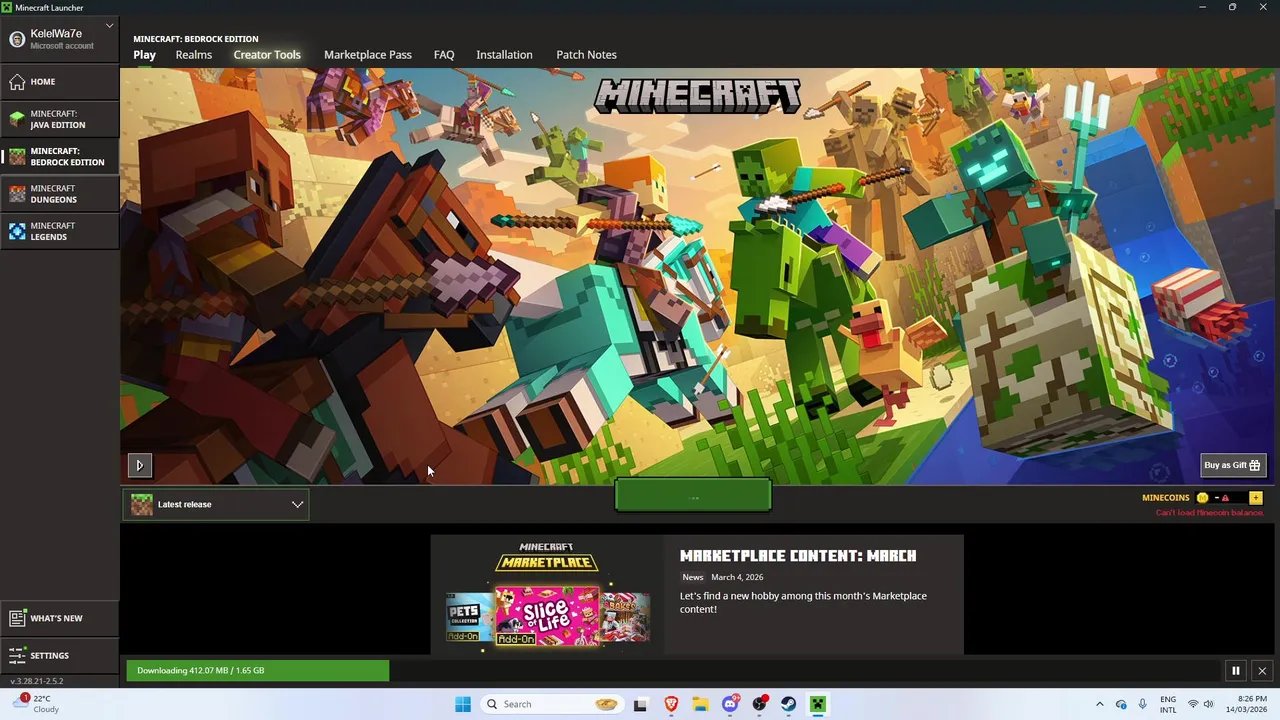Click the green play button
This screenshot has width=1280, height=720.
(693, 495)
